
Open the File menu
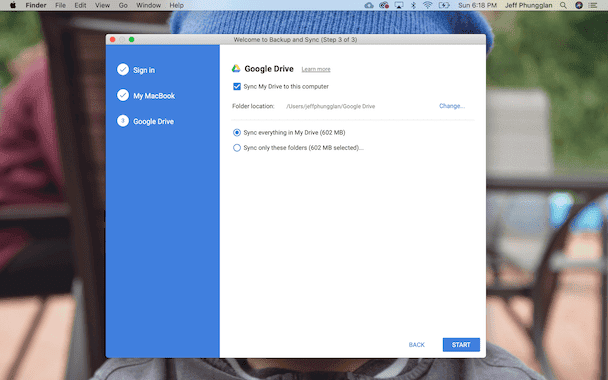pos(60,5)
